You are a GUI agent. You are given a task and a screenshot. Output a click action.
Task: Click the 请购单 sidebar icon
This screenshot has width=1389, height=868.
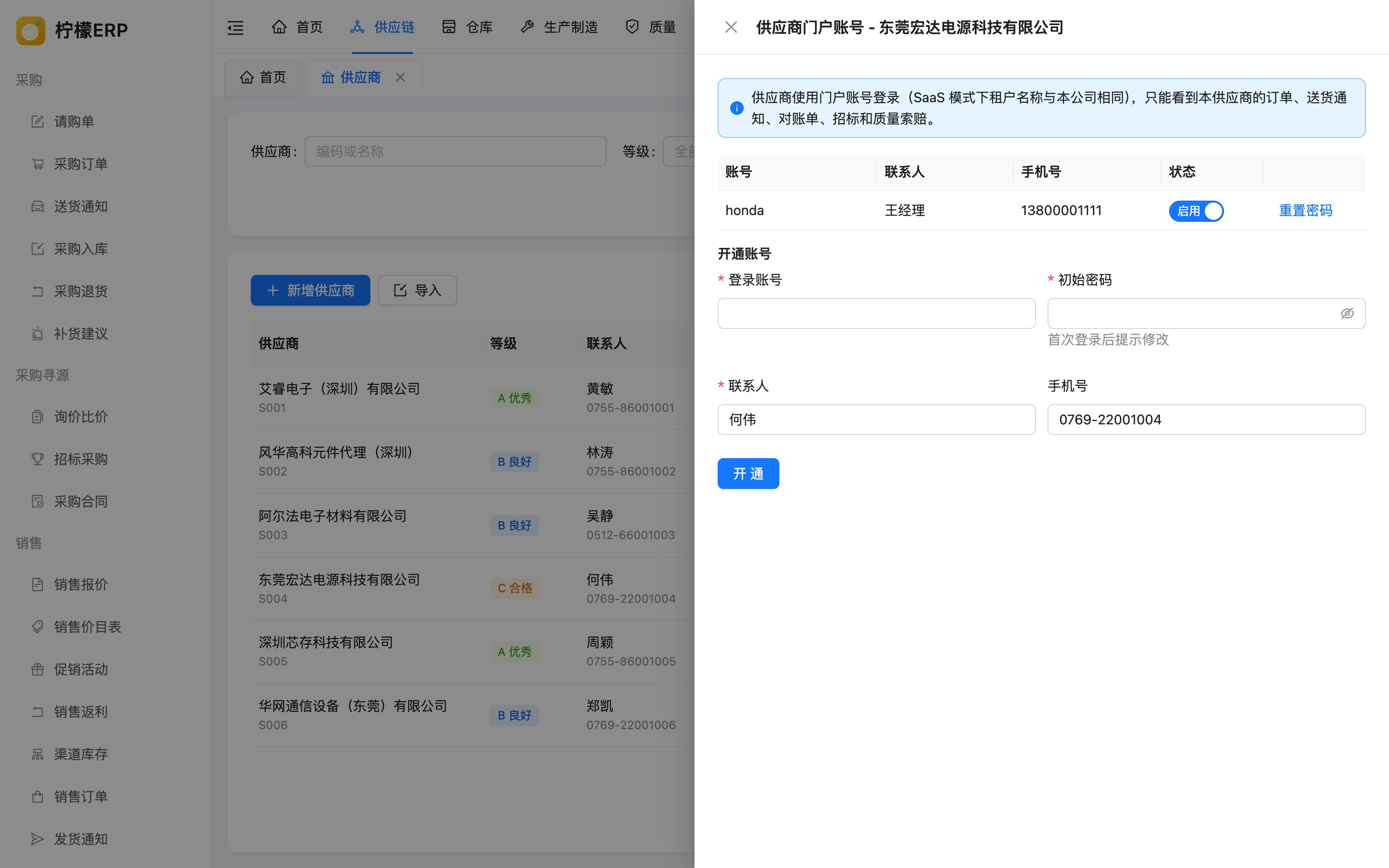tap(37, 122)
